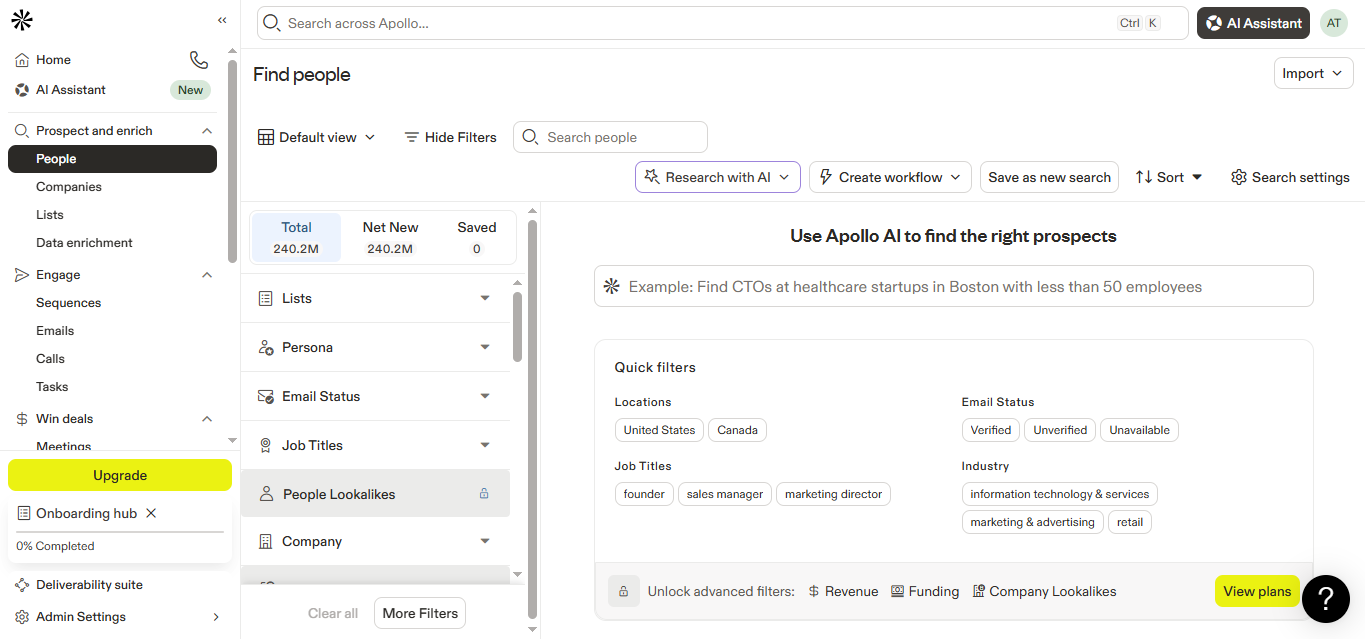1365x639 pixels.
Task: Click the Home house icon
Action: tap(22, 60)
